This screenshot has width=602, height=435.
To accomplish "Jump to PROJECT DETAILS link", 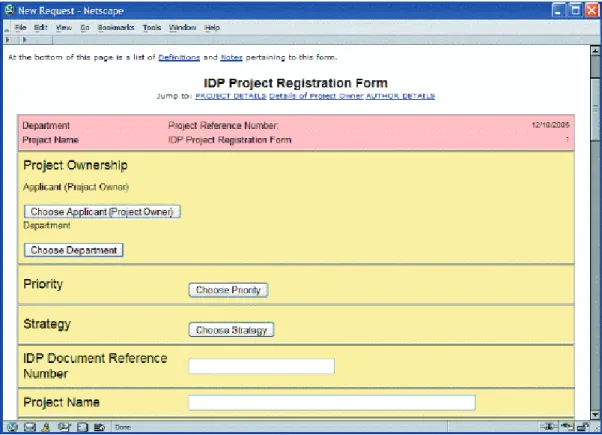I will (231, 96).
